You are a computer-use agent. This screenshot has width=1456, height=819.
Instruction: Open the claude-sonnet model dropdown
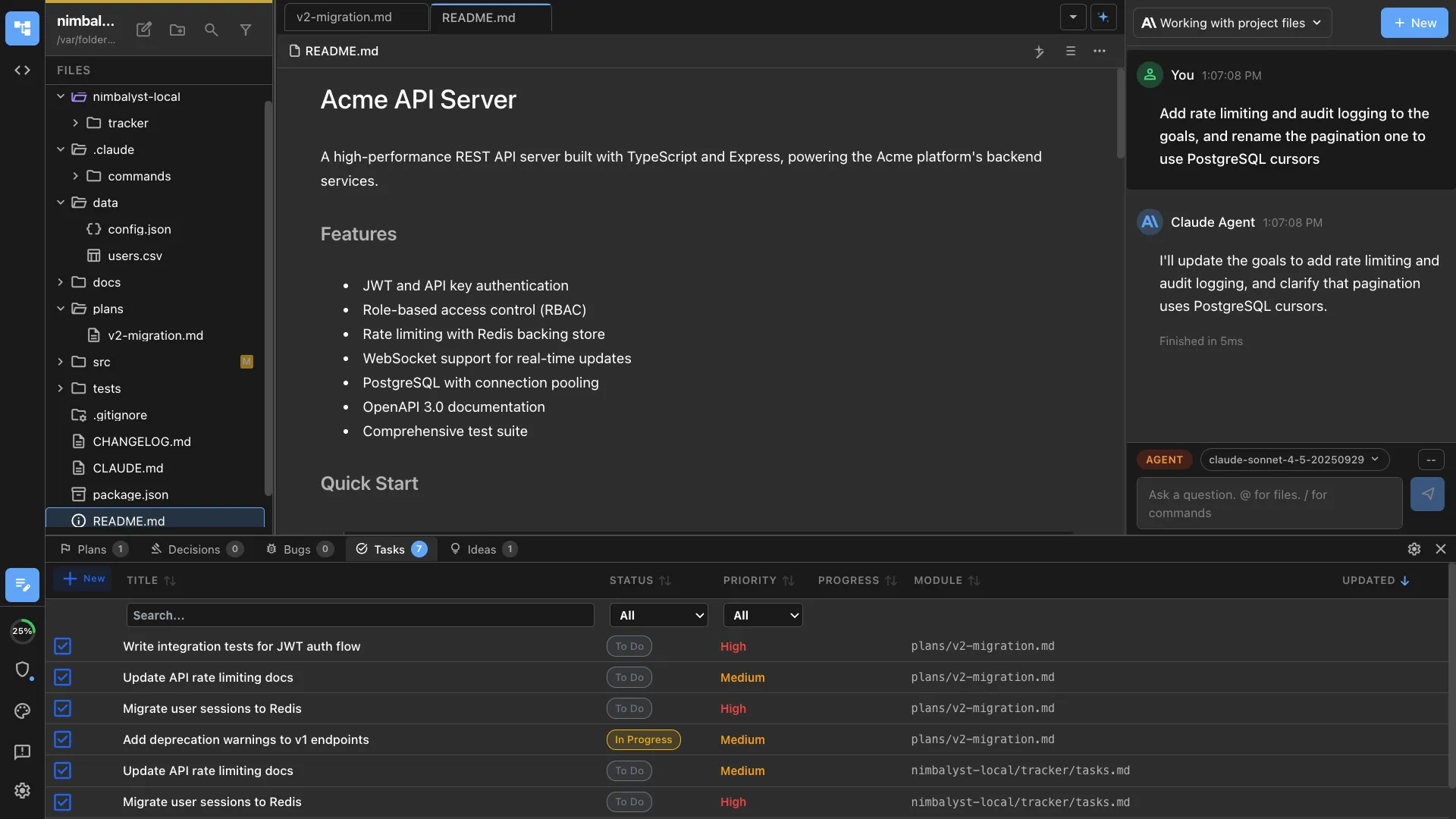click(1294, 460)
